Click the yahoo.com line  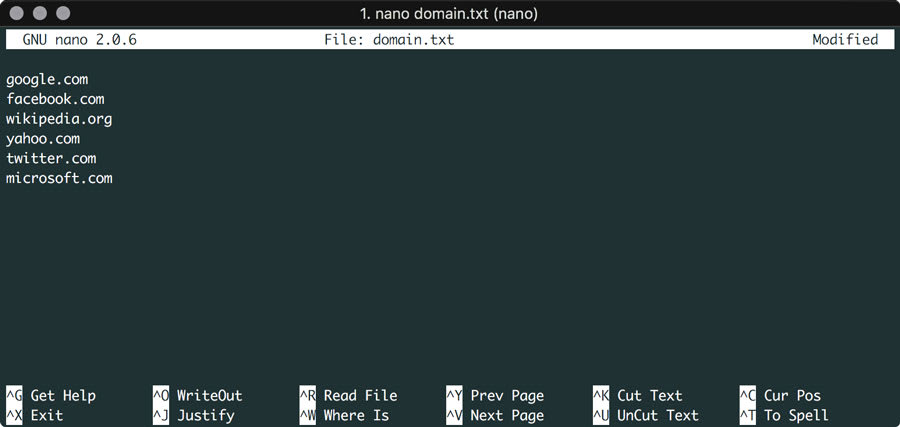43,139
